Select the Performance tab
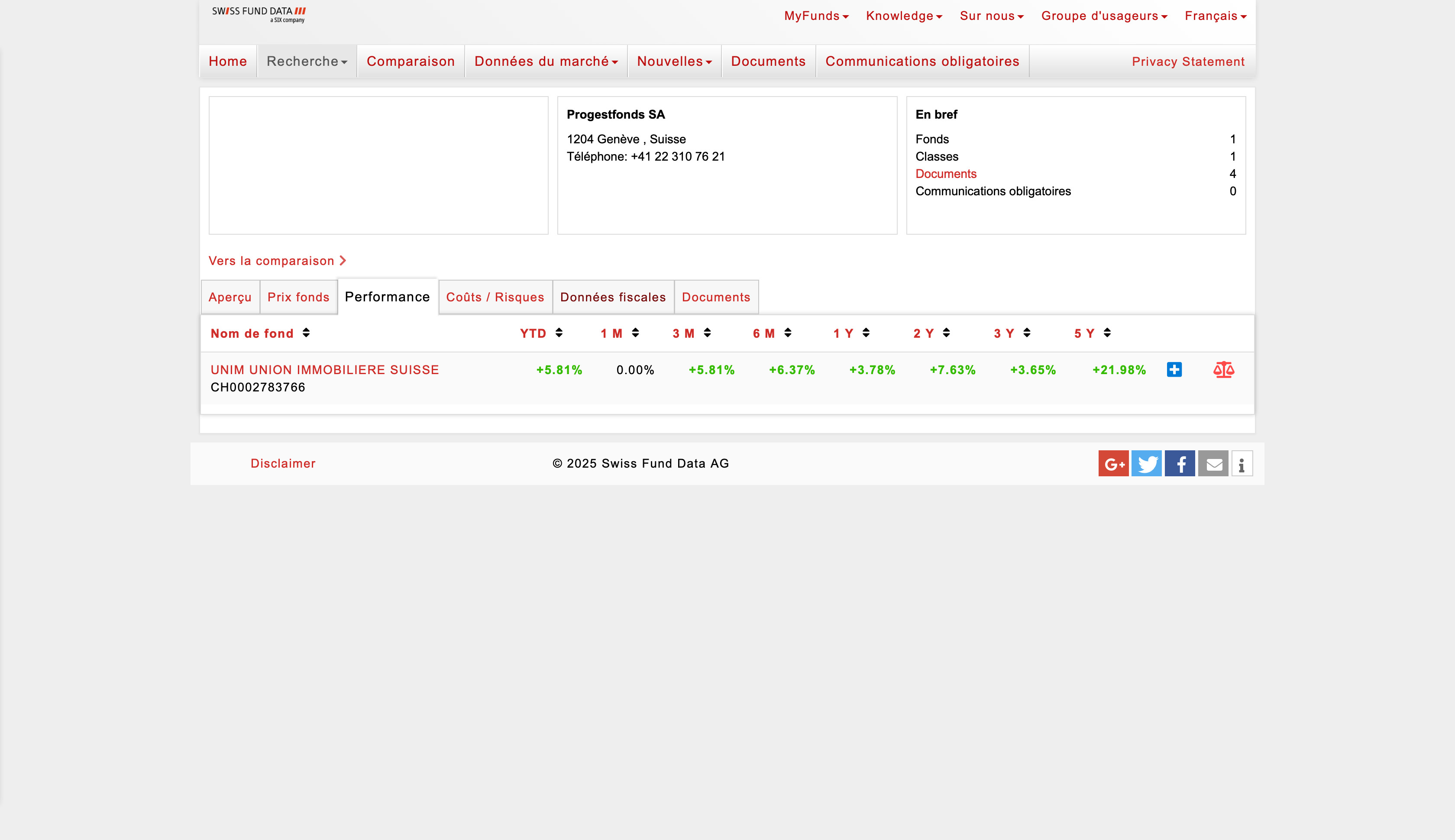 (388, 297)
